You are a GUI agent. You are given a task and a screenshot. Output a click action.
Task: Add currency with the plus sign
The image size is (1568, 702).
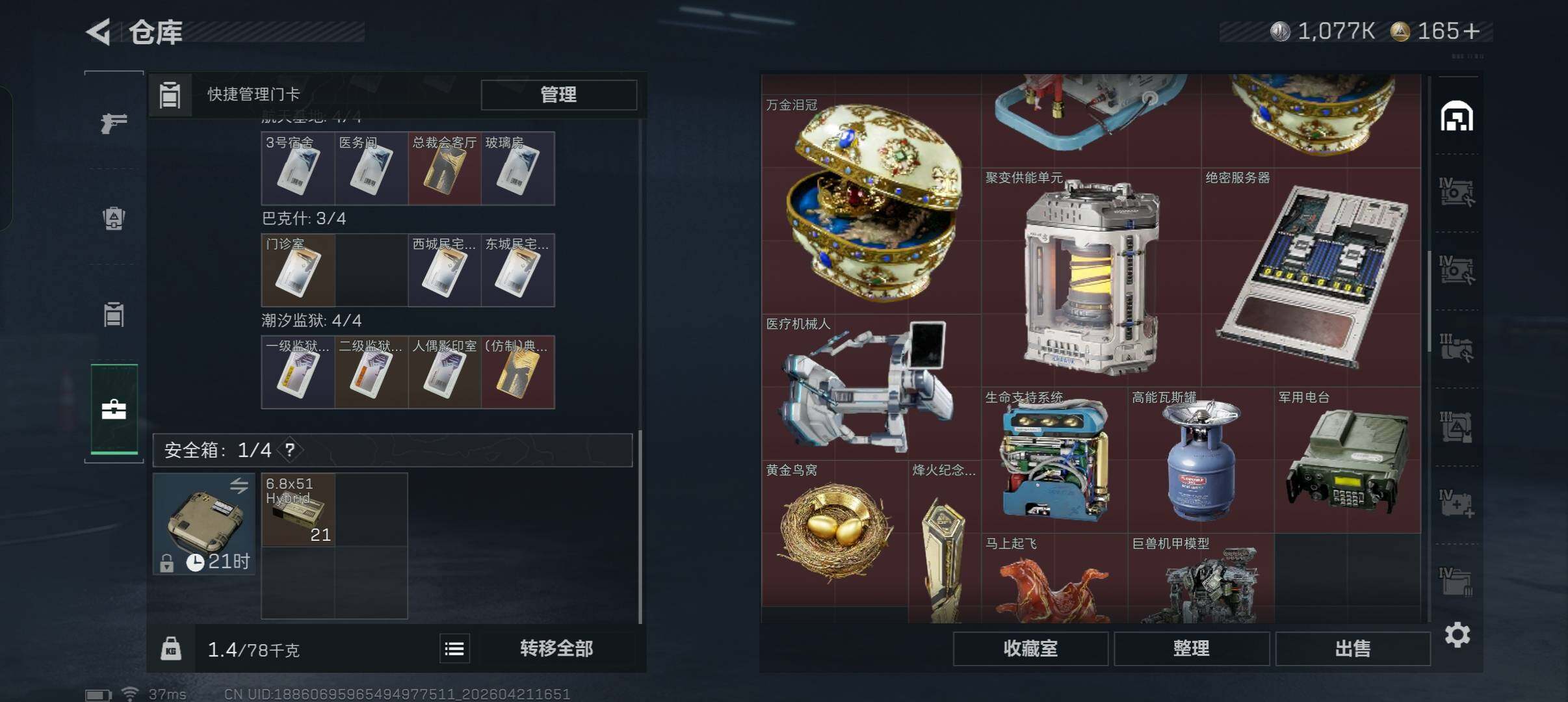point(1471,31)
